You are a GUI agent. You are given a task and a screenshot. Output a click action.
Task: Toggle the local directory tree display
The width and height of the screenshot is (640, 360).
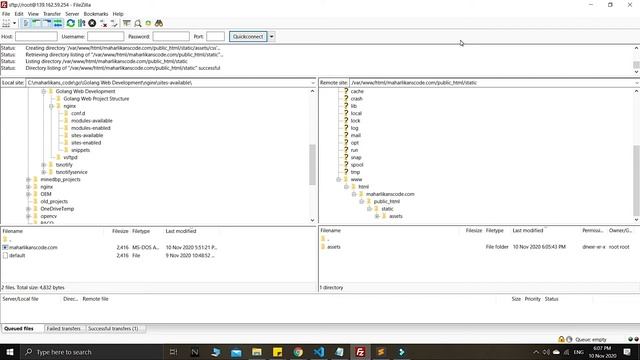(x=36, y=23)
